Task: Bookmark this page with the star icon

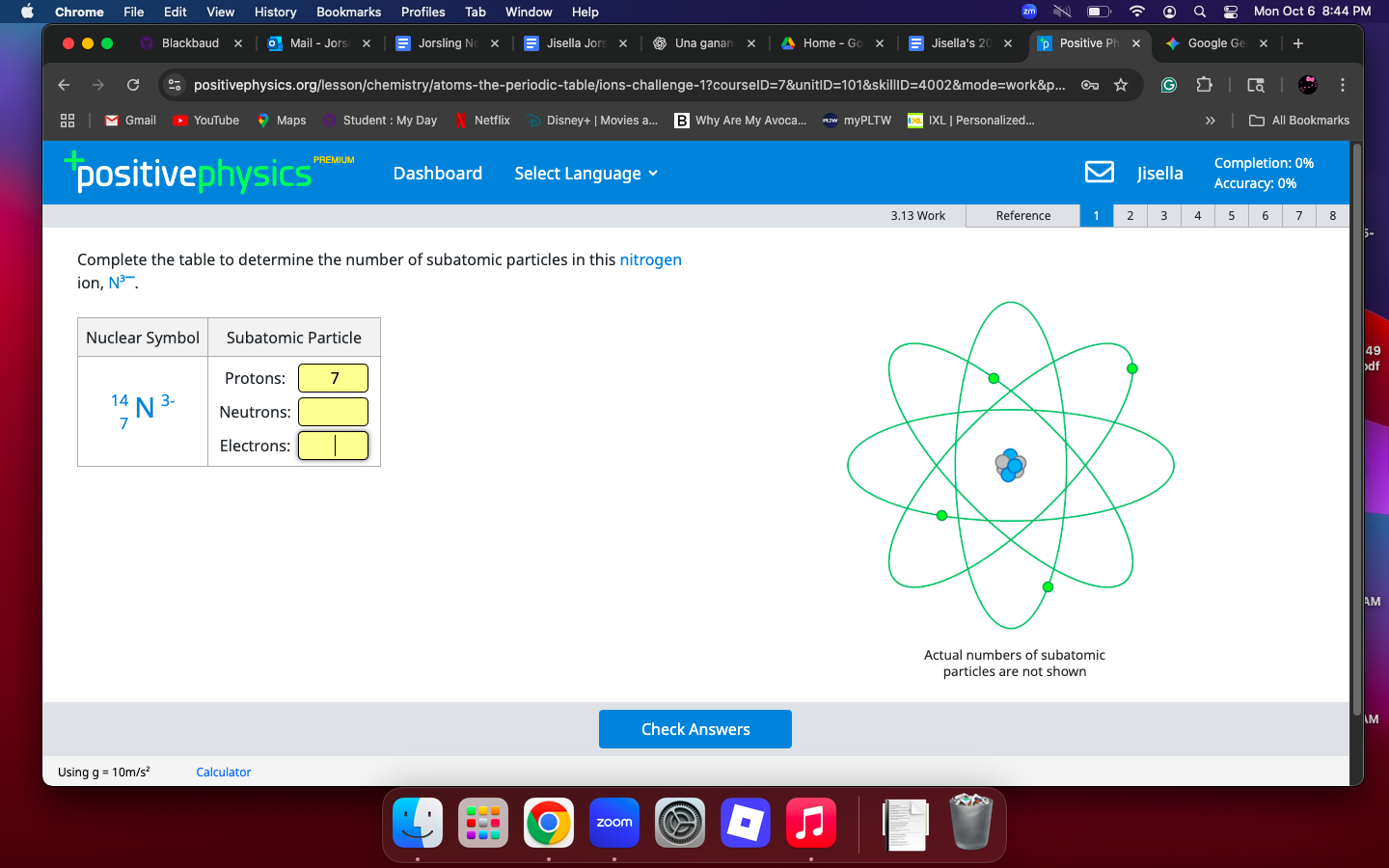Action: [x=1121, y=85]
